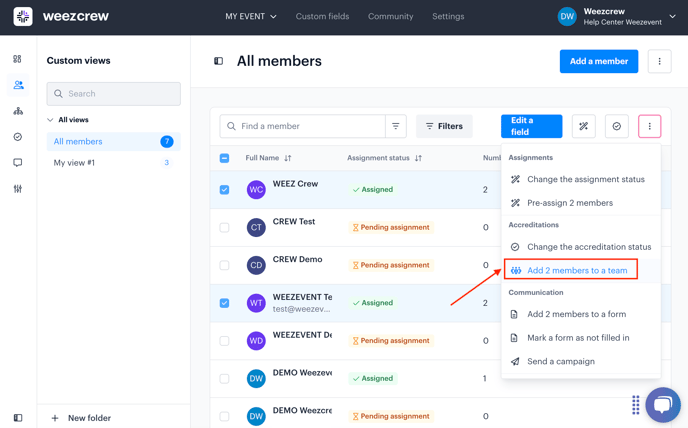Screen dimensions: 688x428
Task: Collapse the All views group
Action: click(x=50, y=120)
